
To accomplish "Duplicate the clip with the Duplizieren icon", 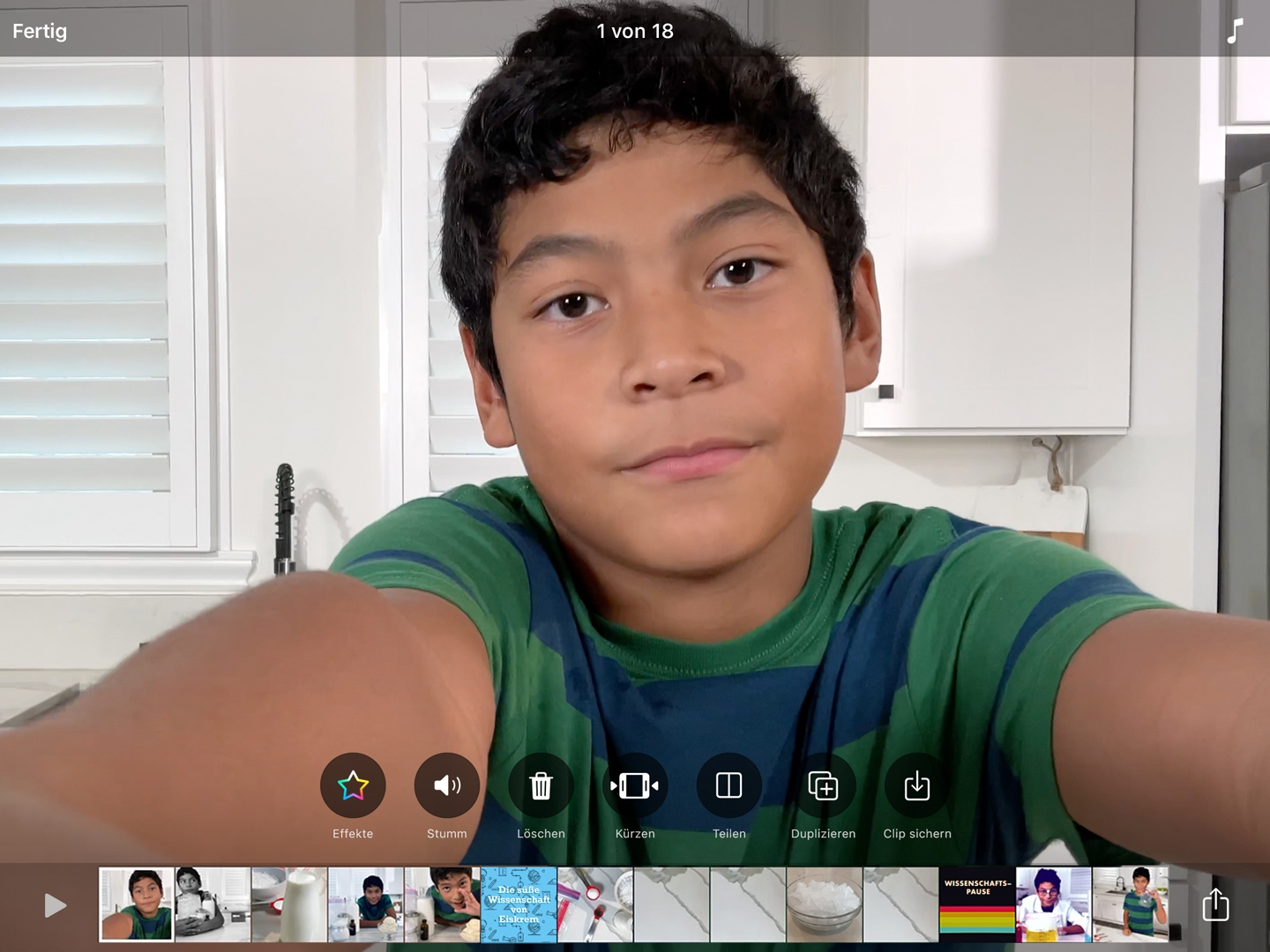I will click(x=823, y=785).
